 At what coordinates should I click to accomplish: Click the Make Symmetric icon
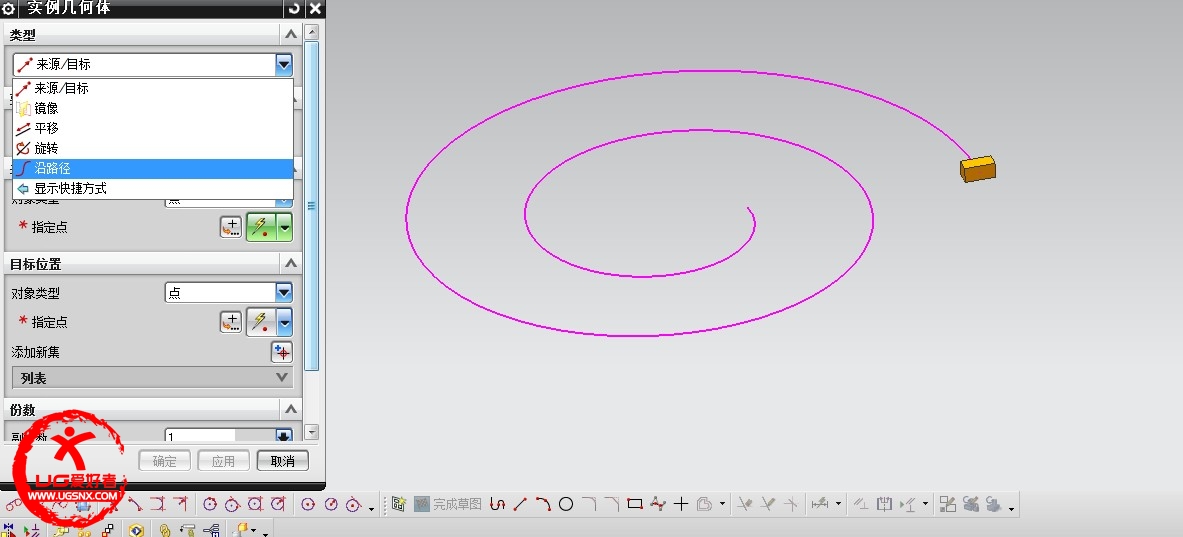point(885,504)
